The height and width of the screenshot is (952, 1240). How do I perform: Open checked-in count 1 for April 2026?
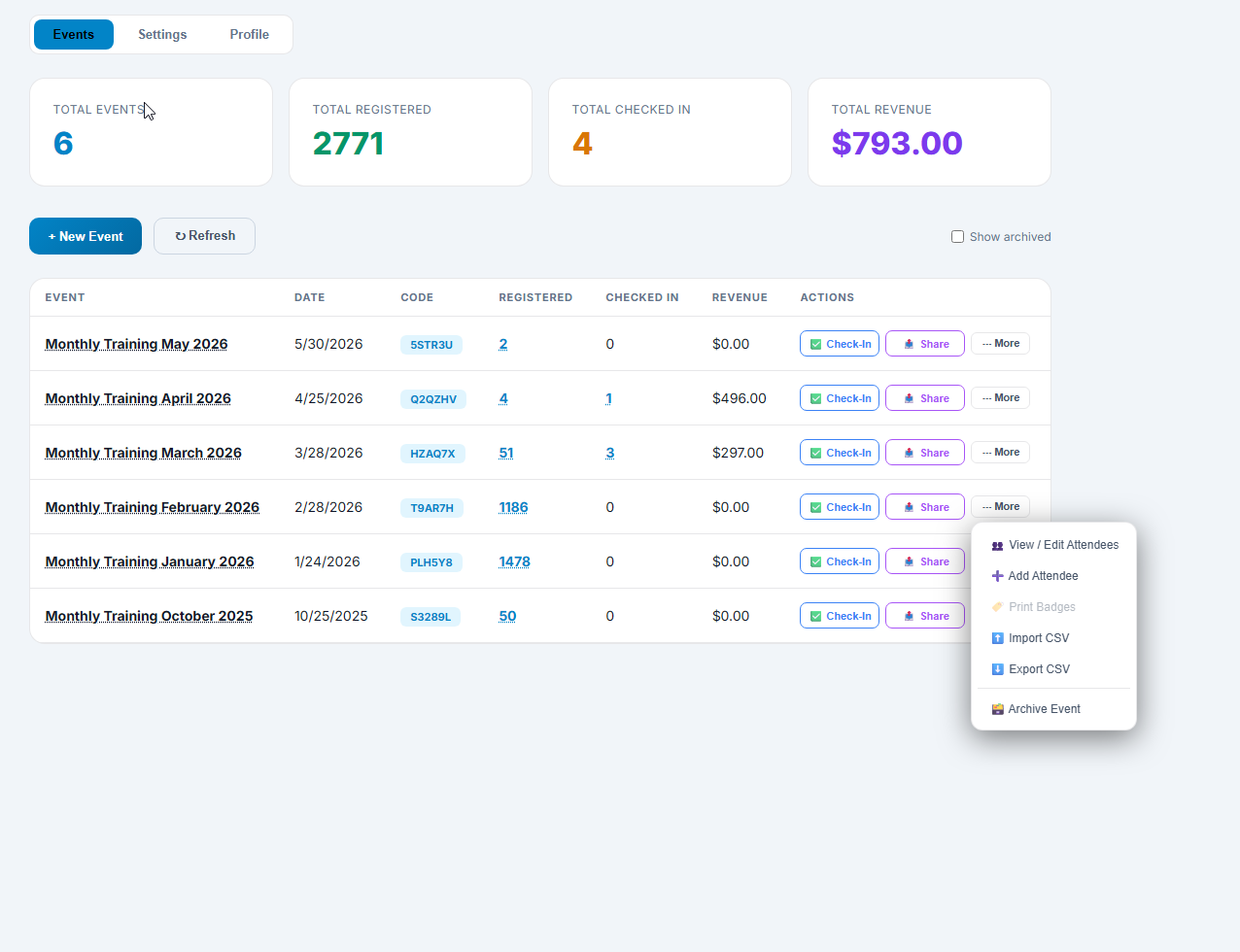point(608,398)
